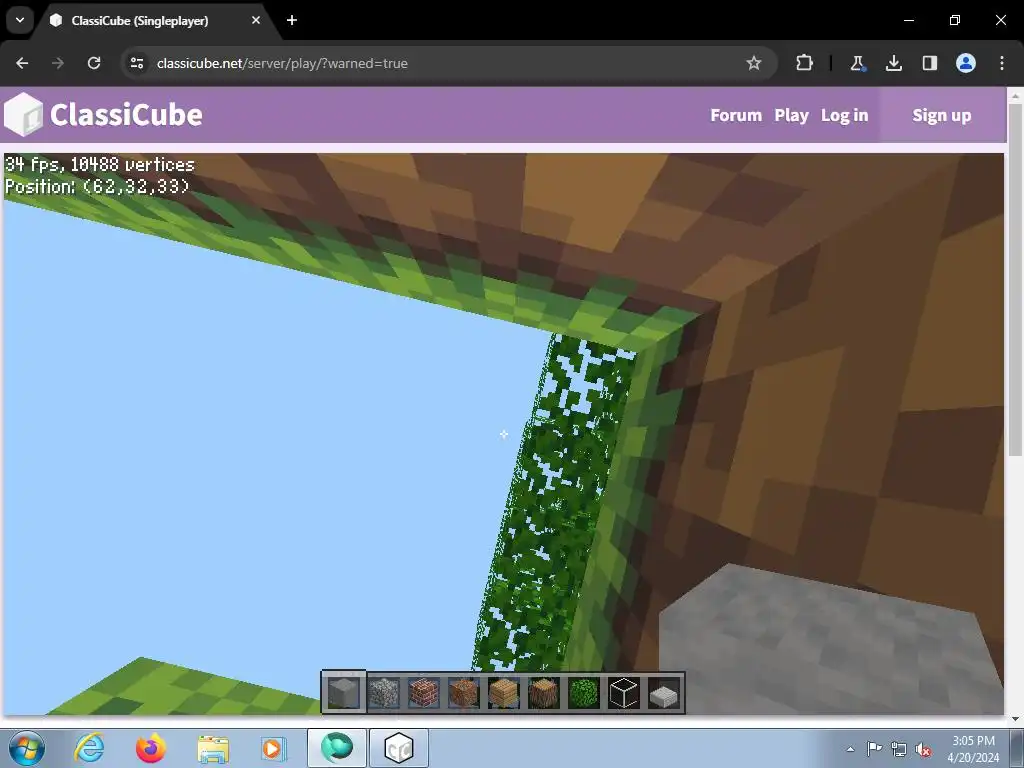Expand the tab search dropdown

(x=20, y=20)
